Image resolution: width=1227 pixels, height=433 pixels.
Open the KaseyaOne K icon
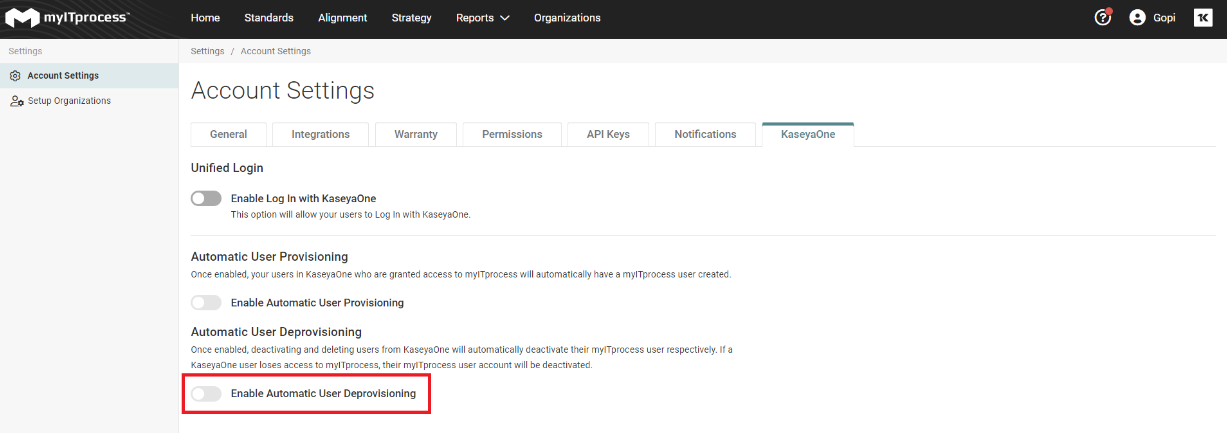pyautogui.click(x=1203, y=18)
